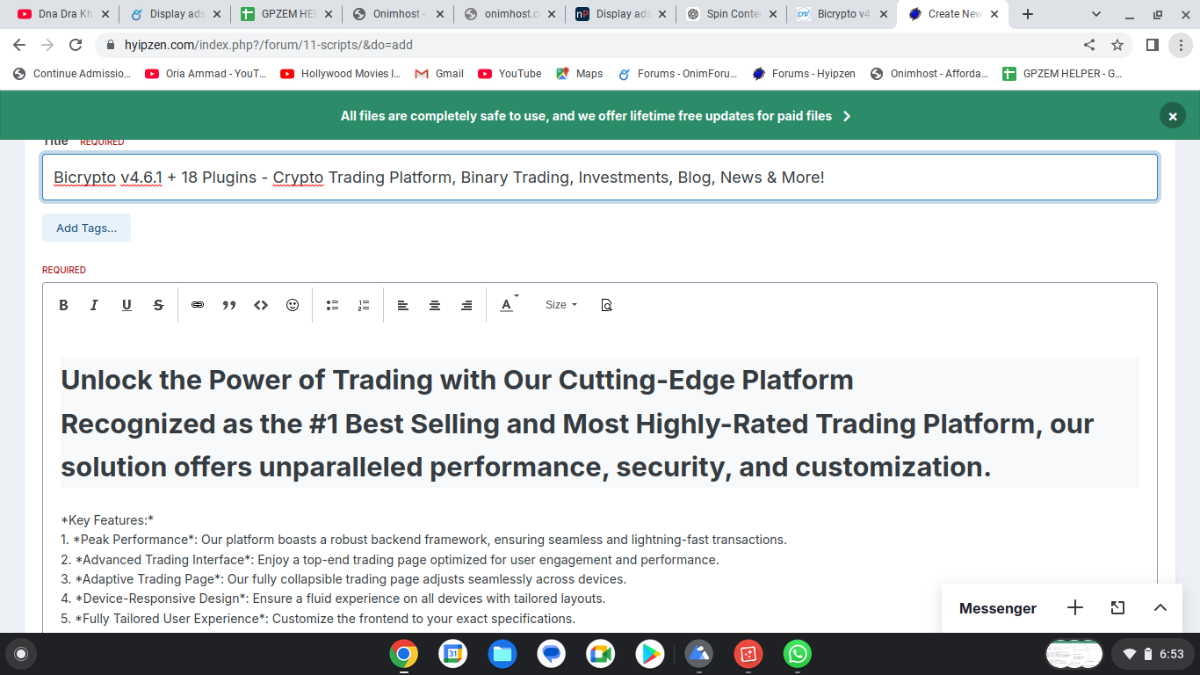This screenshot has height=675, width=1200.
Task: Center align the editor text
Action: coord(435,305)
